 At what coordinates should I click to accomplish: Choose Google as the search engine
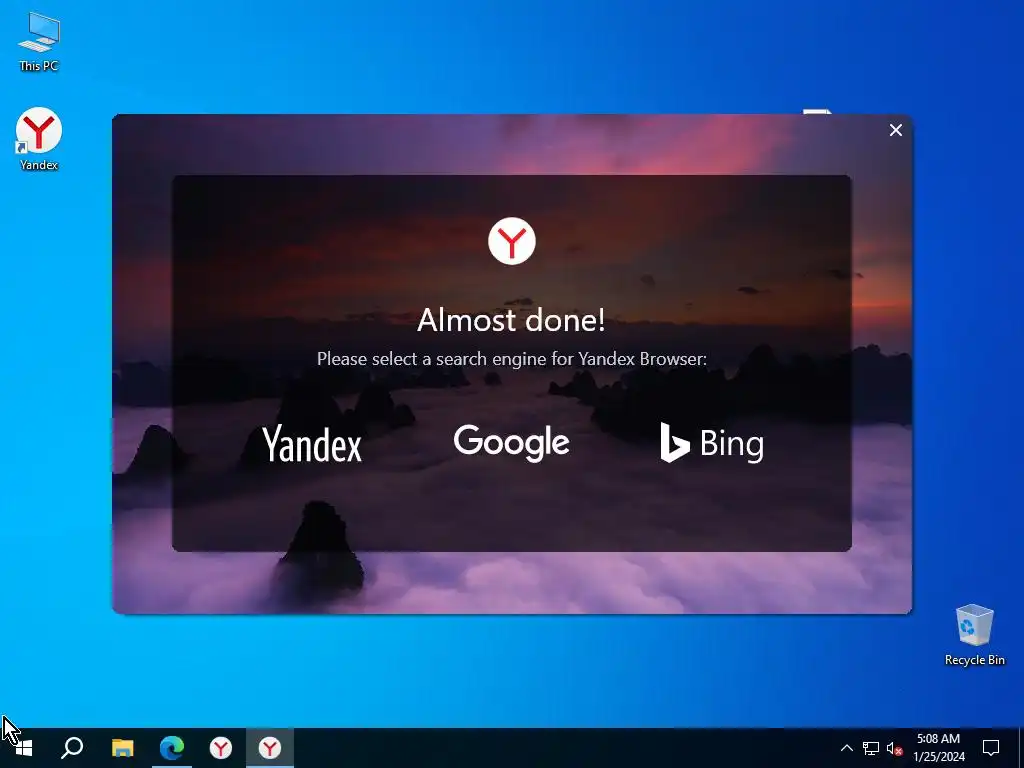point(511,443)
